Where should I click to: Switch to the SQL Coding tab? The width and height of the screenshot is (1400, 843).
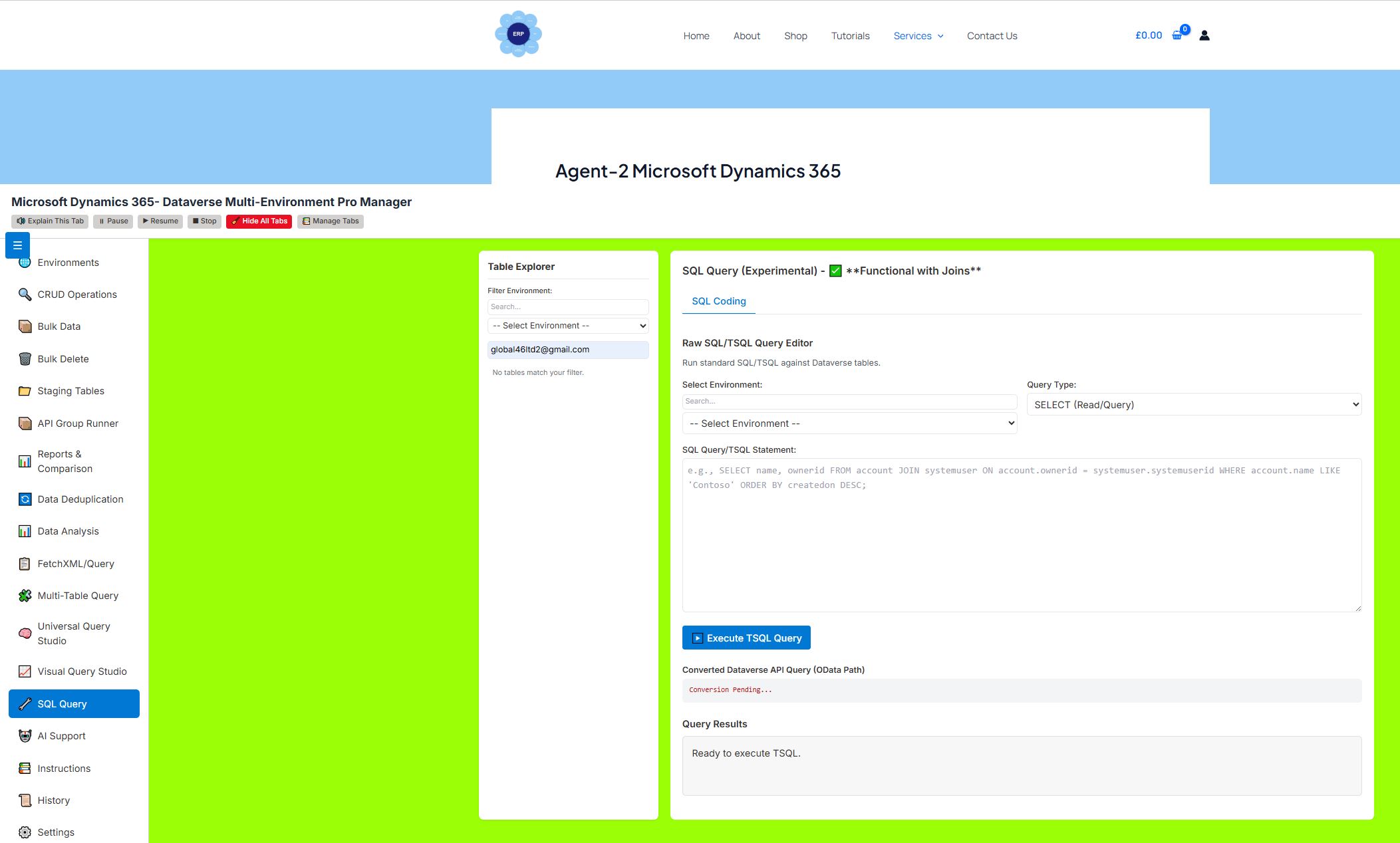(x=718, y=301)
